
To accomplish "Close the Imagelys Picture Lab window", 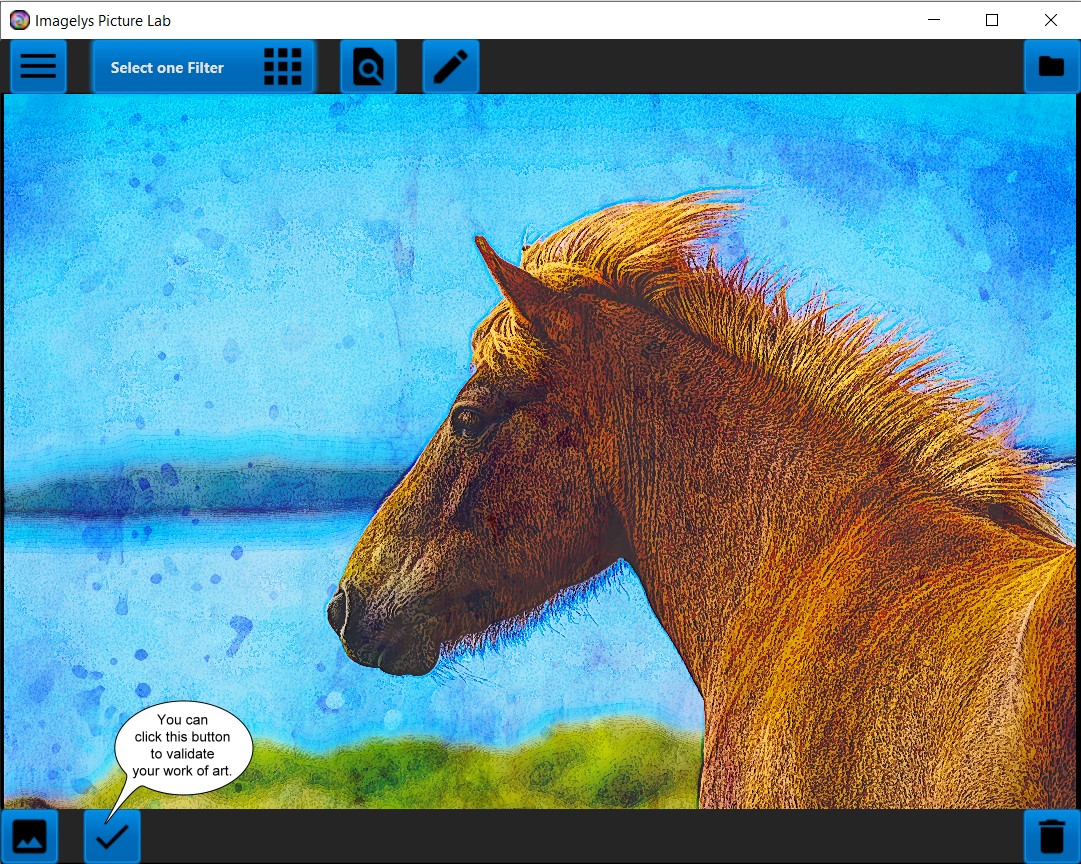I will pyautogui.click(x=1050, y=20).
